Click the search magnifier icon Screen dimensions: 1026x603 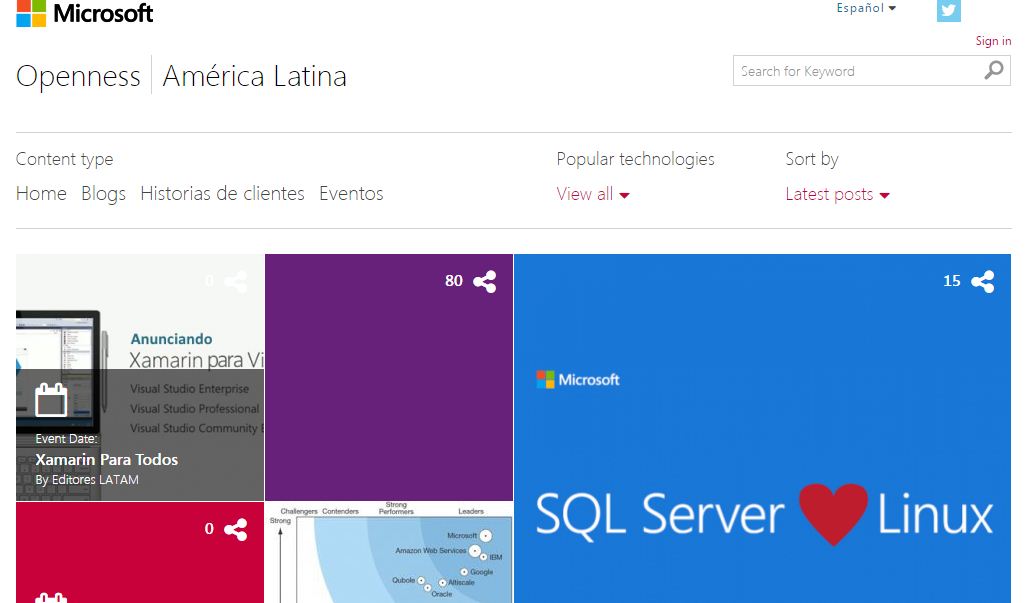tap(993, 70)
